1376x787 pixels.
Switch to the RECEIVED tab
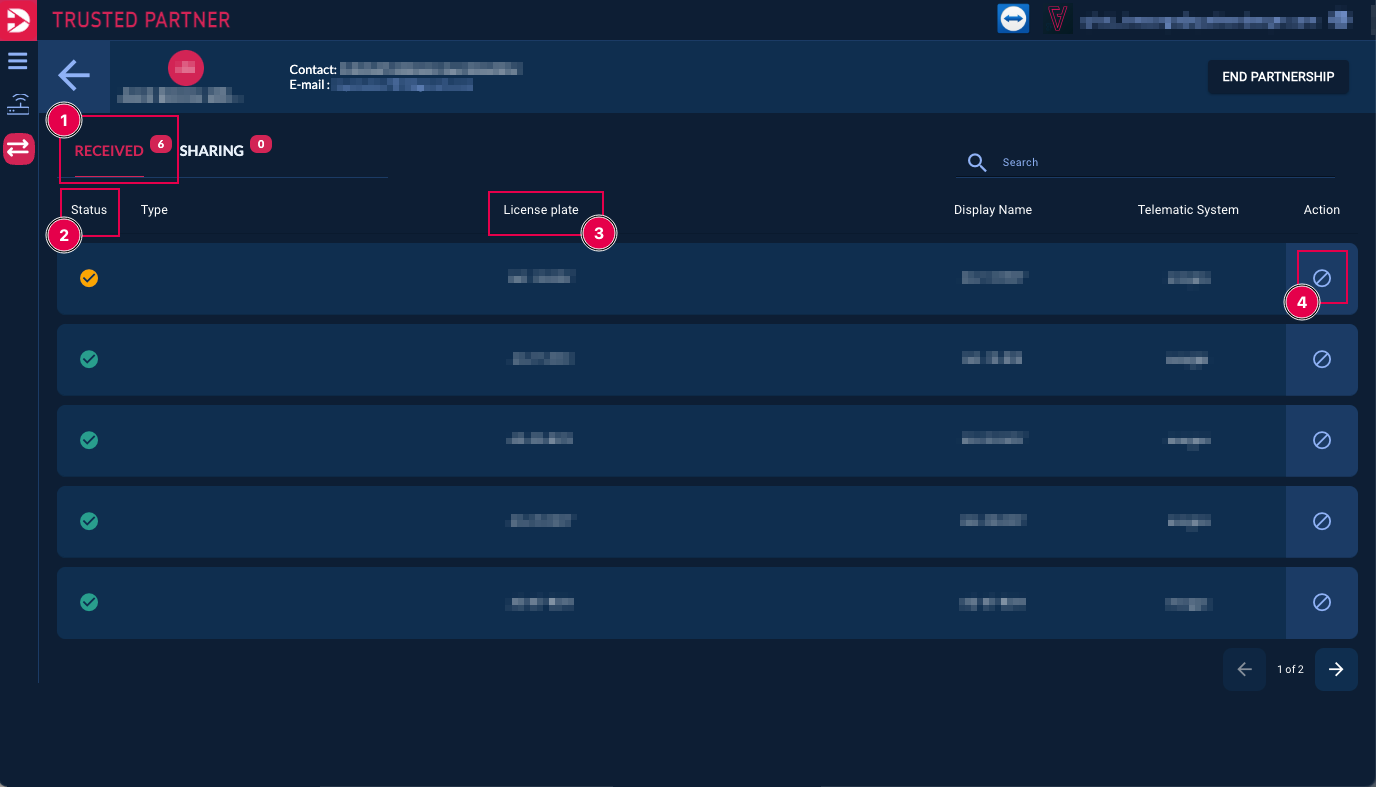click(x=109, y=151)
